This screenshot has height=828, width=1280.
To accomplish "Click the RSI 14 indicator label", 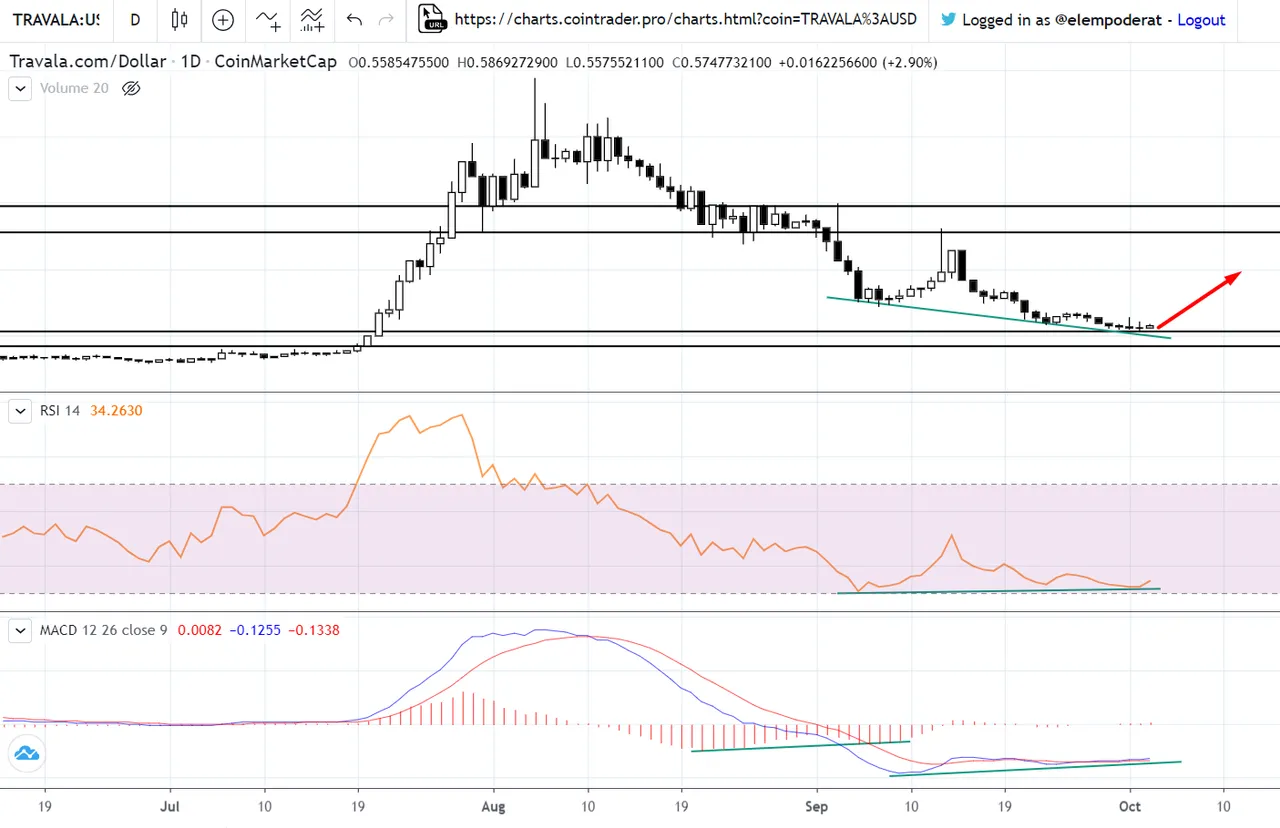I will point(60,410).
